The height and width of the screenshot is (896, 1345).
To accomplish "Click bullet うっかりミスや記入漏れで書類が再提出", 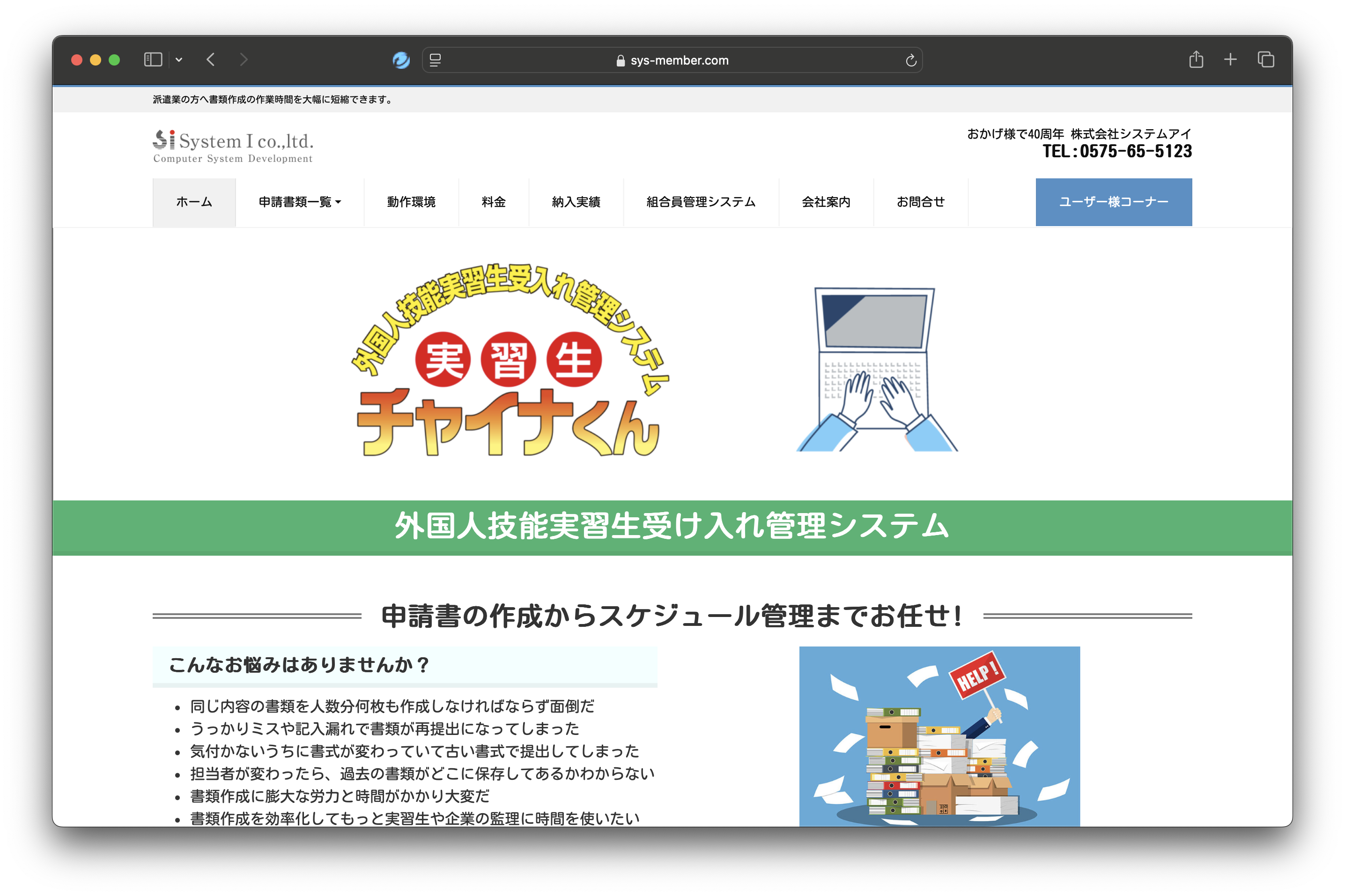I will pyautogui.click(x=384, y=728).
